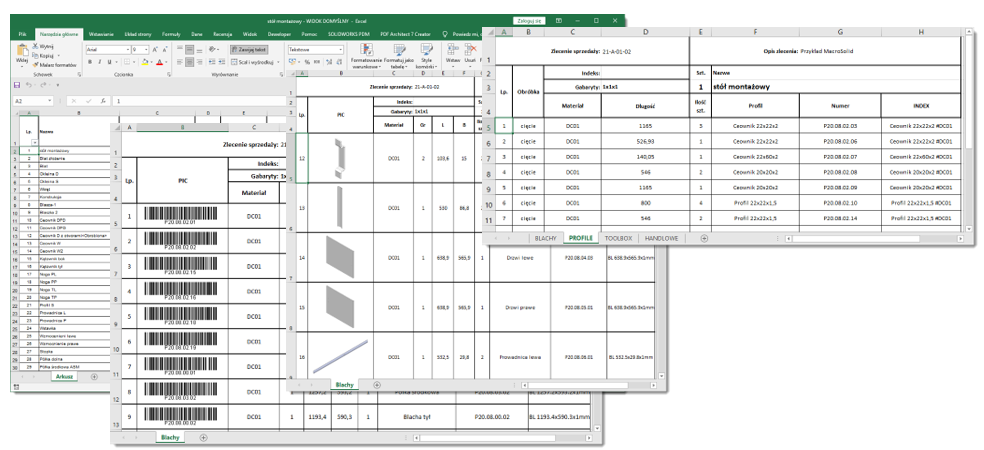Viewport: 984px width, 450px height.
Task: Open Formatowanie warunkowe conditional formatting
Action: [368, 53]
